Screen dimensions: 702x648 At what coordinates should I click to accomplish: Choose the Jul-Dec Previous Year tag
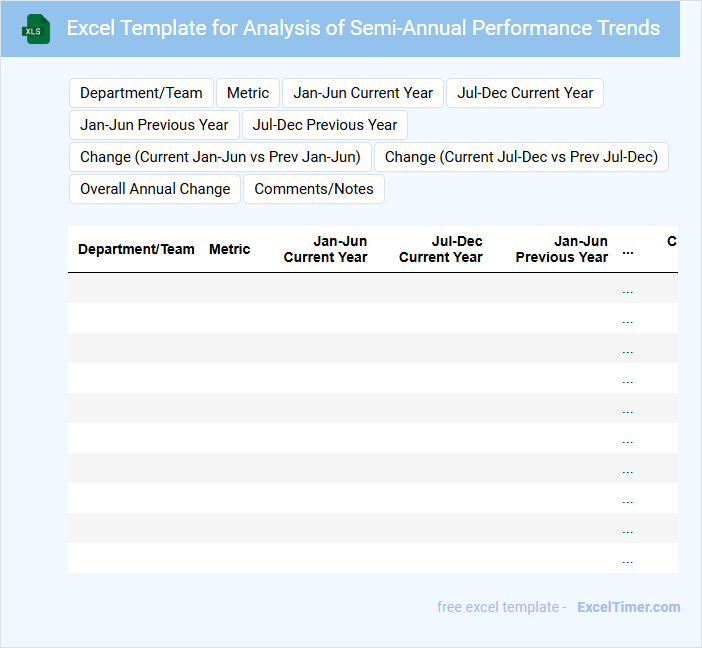[325, 125]
